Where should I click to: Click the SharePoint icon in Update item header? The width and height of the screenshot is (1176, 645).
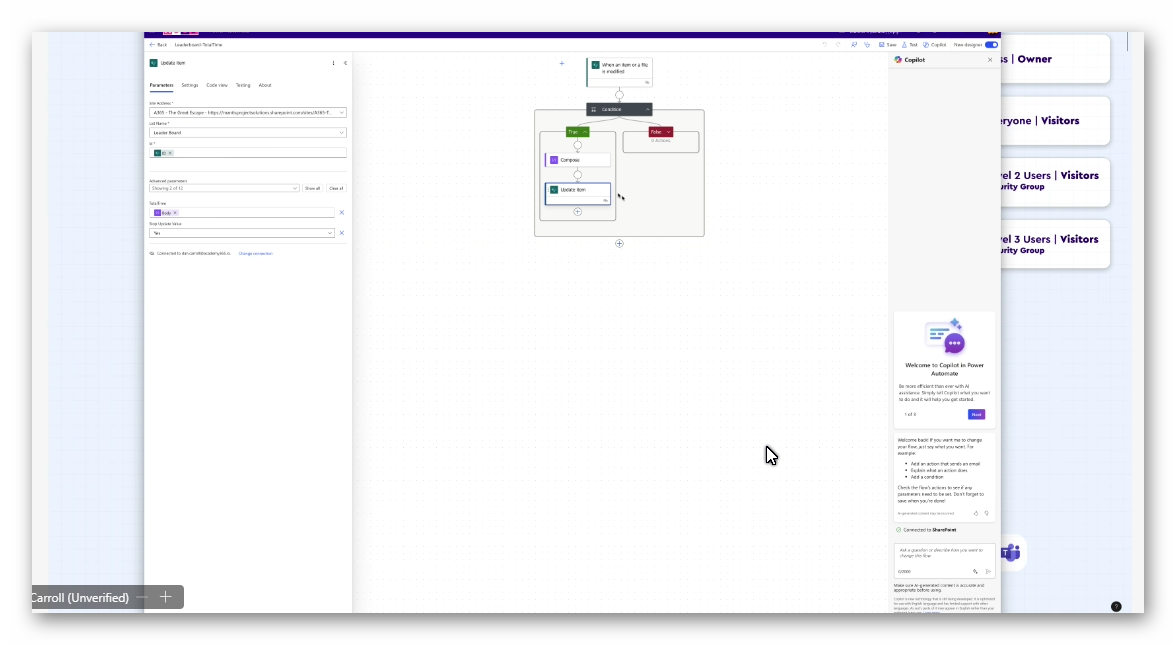click(x=154, y=63)
